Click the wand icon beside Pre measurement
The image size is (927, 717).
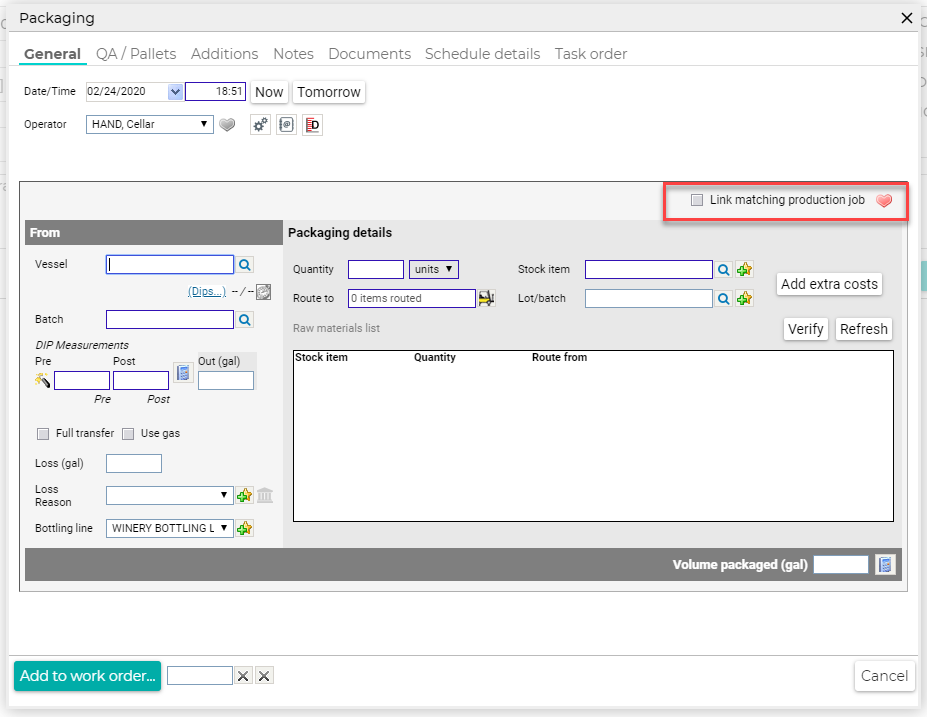[x=42, y=380]
